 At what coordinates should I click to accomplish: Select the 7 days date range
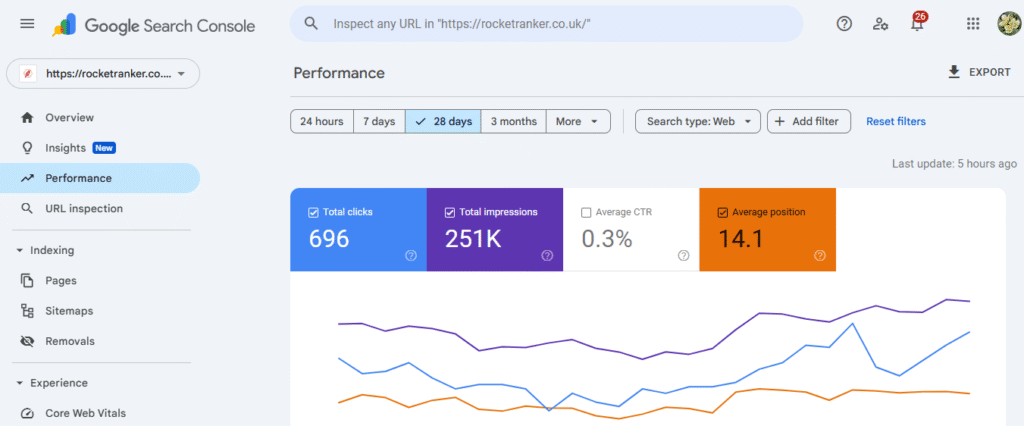(x=379, y=122)
